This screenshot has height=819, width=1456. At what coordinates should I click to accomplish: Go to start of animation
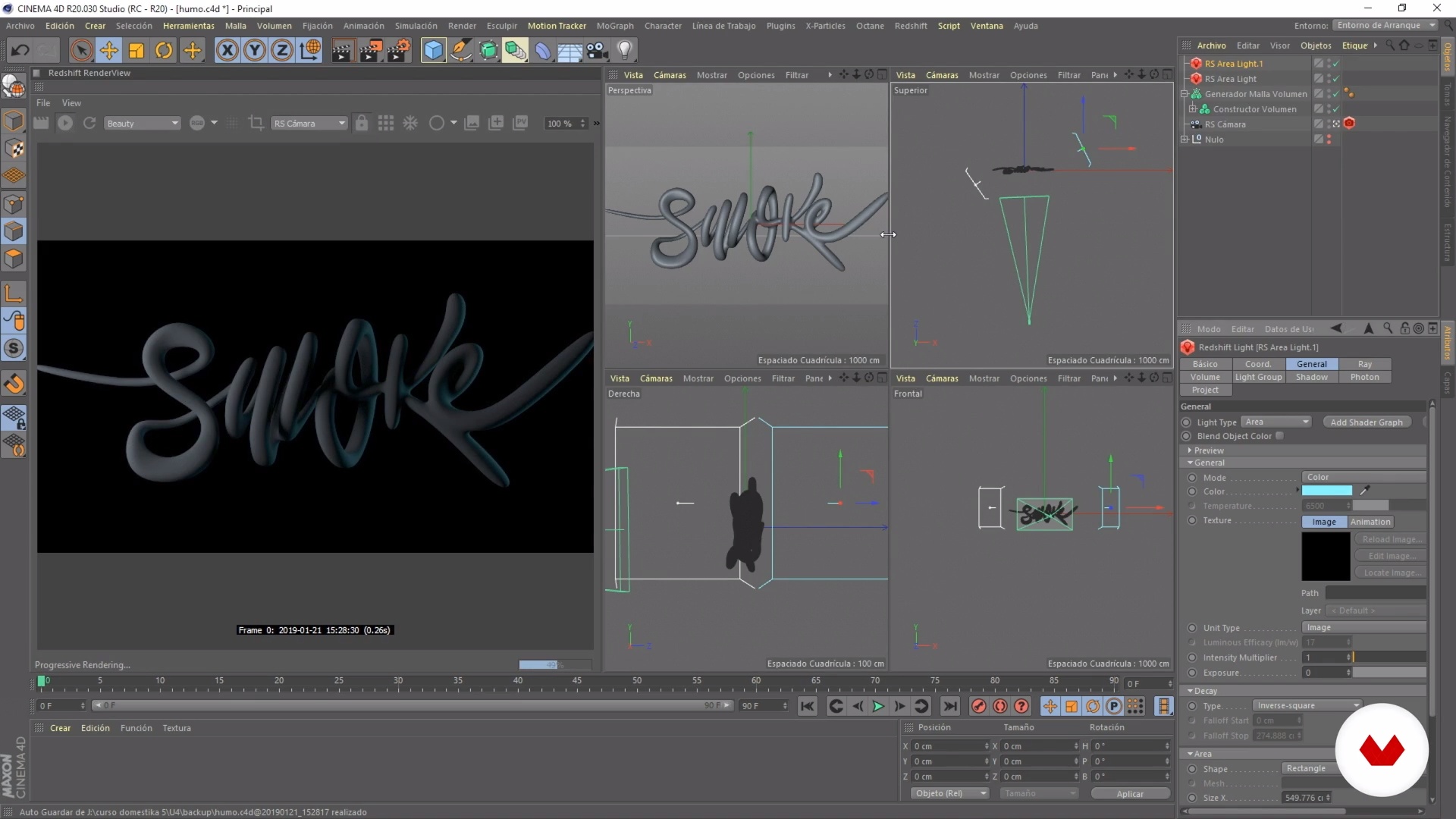point(808,706)
